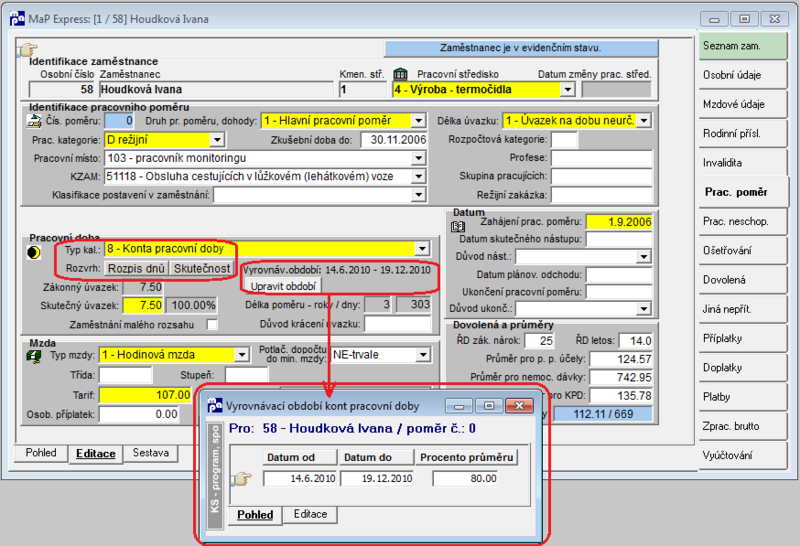Select Jiná nepřít. side tab
This screenshot has width=800, height=546.
pos(743,309)
